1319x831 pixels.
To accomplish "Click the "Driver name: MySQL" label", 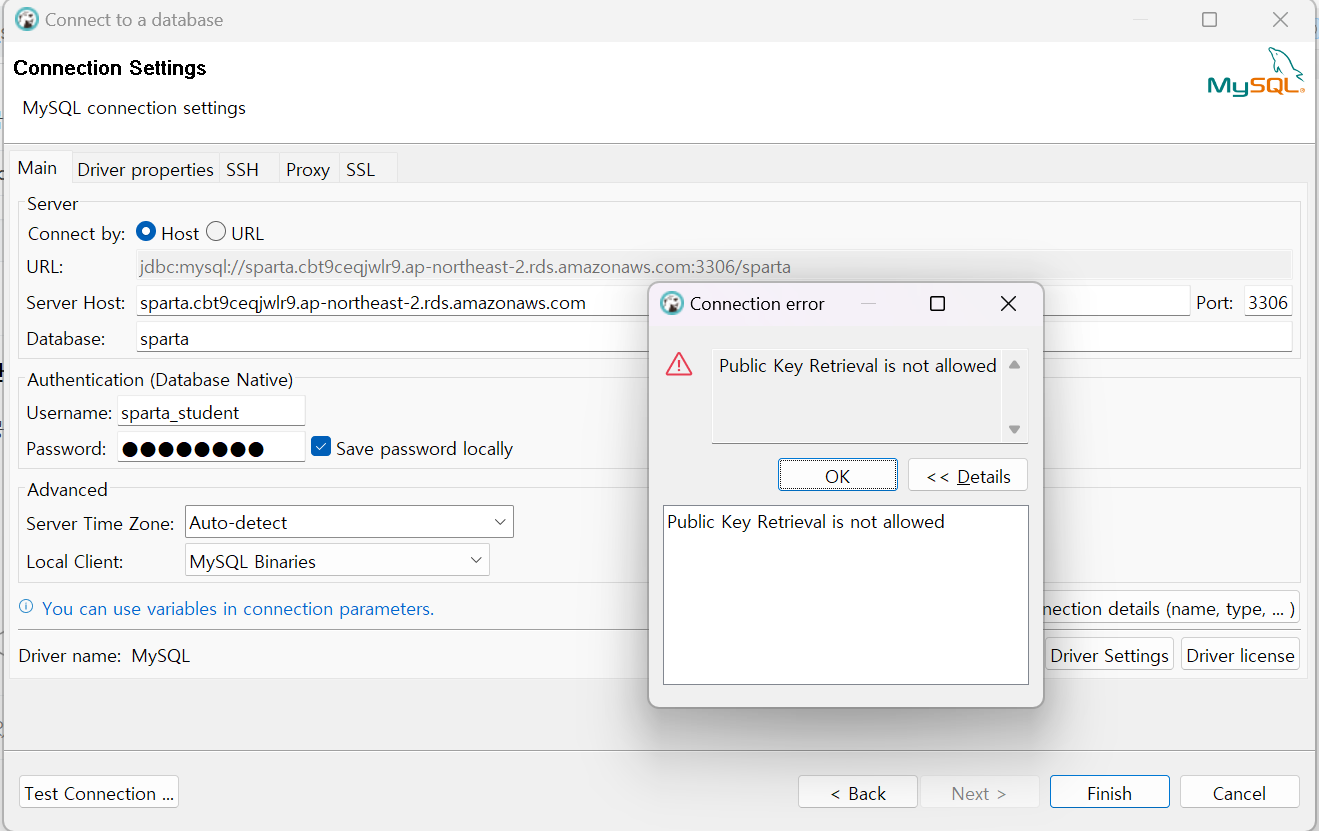I will click(104, 656).
